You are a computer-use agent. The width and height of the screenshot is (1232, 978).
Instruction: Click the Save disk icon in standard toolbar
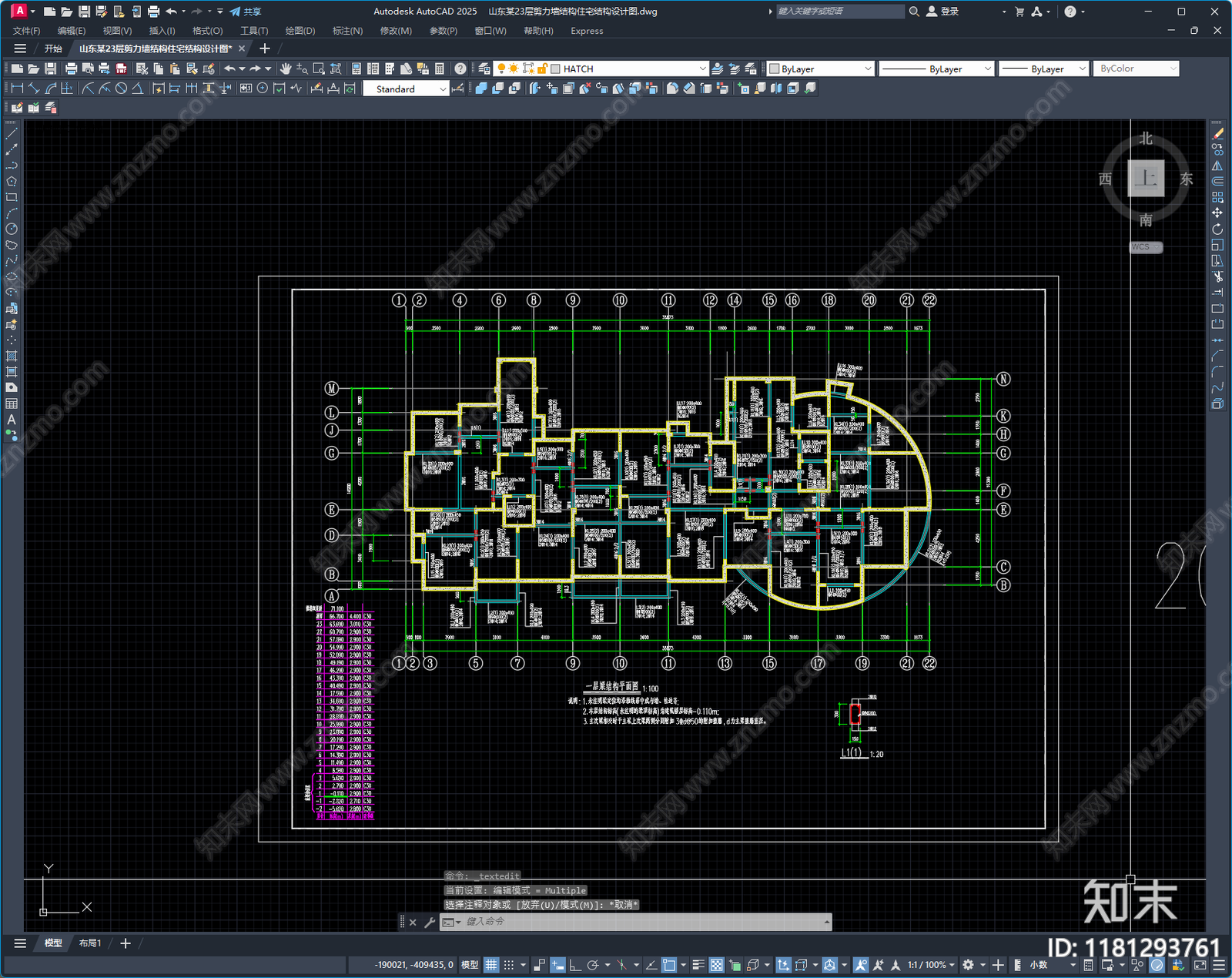click(50, 69)
